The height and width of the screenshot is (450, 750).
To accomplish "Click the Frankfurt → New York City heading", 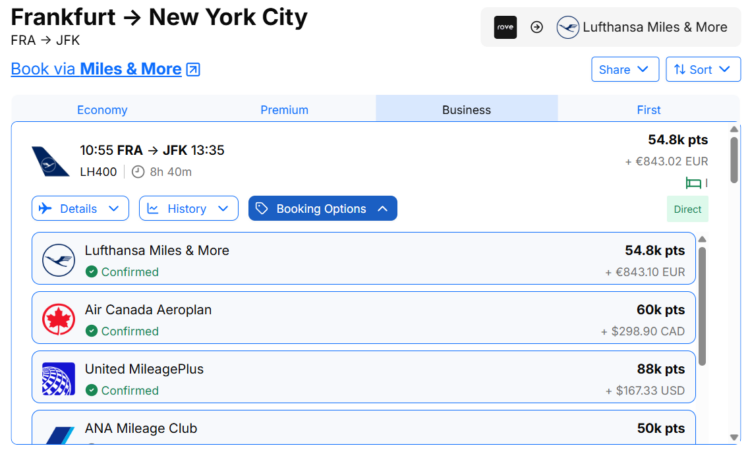I will 159,18.
